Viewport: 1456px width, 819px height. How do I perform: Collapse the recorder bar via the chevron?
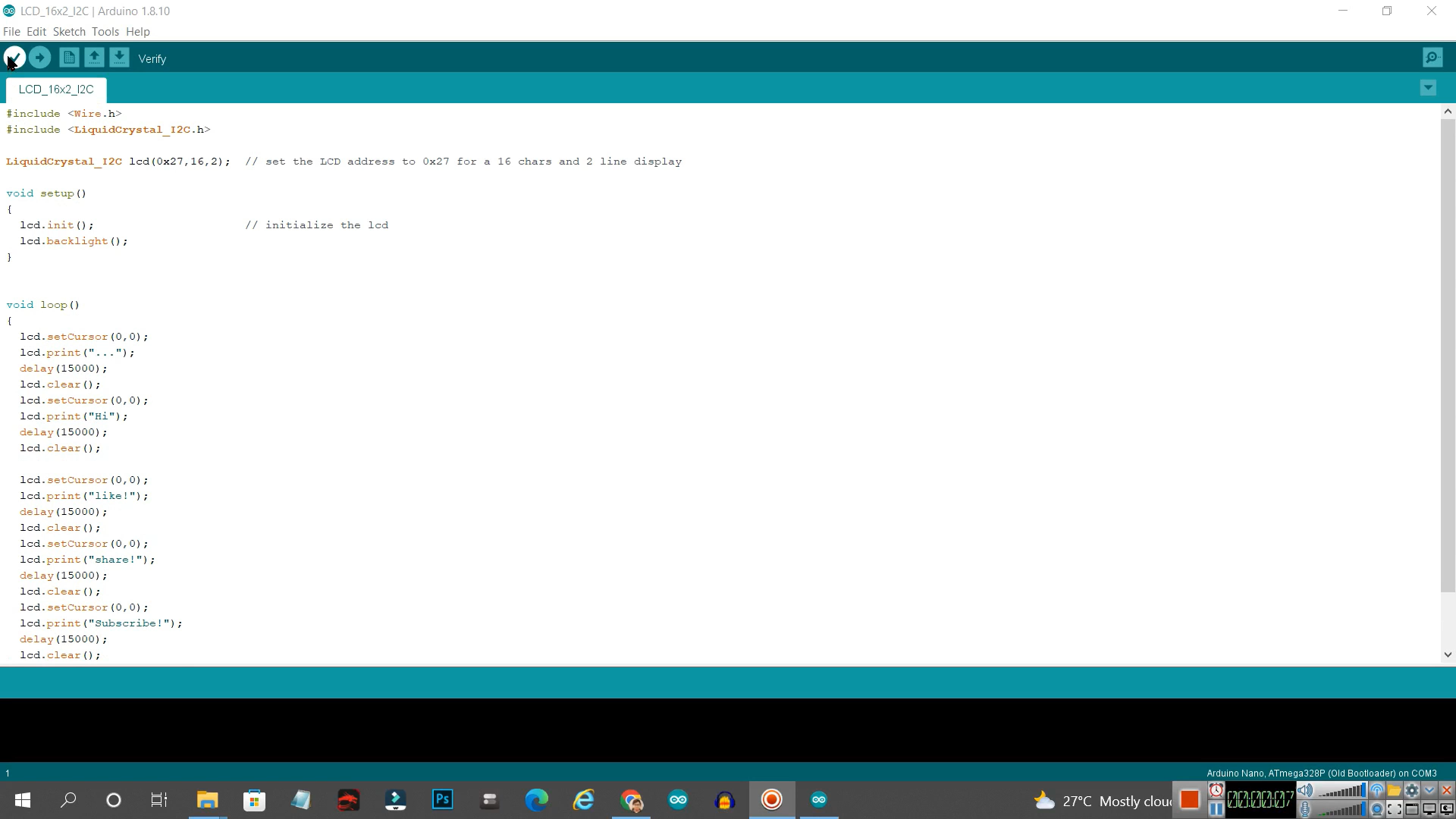coord(1429,790)
